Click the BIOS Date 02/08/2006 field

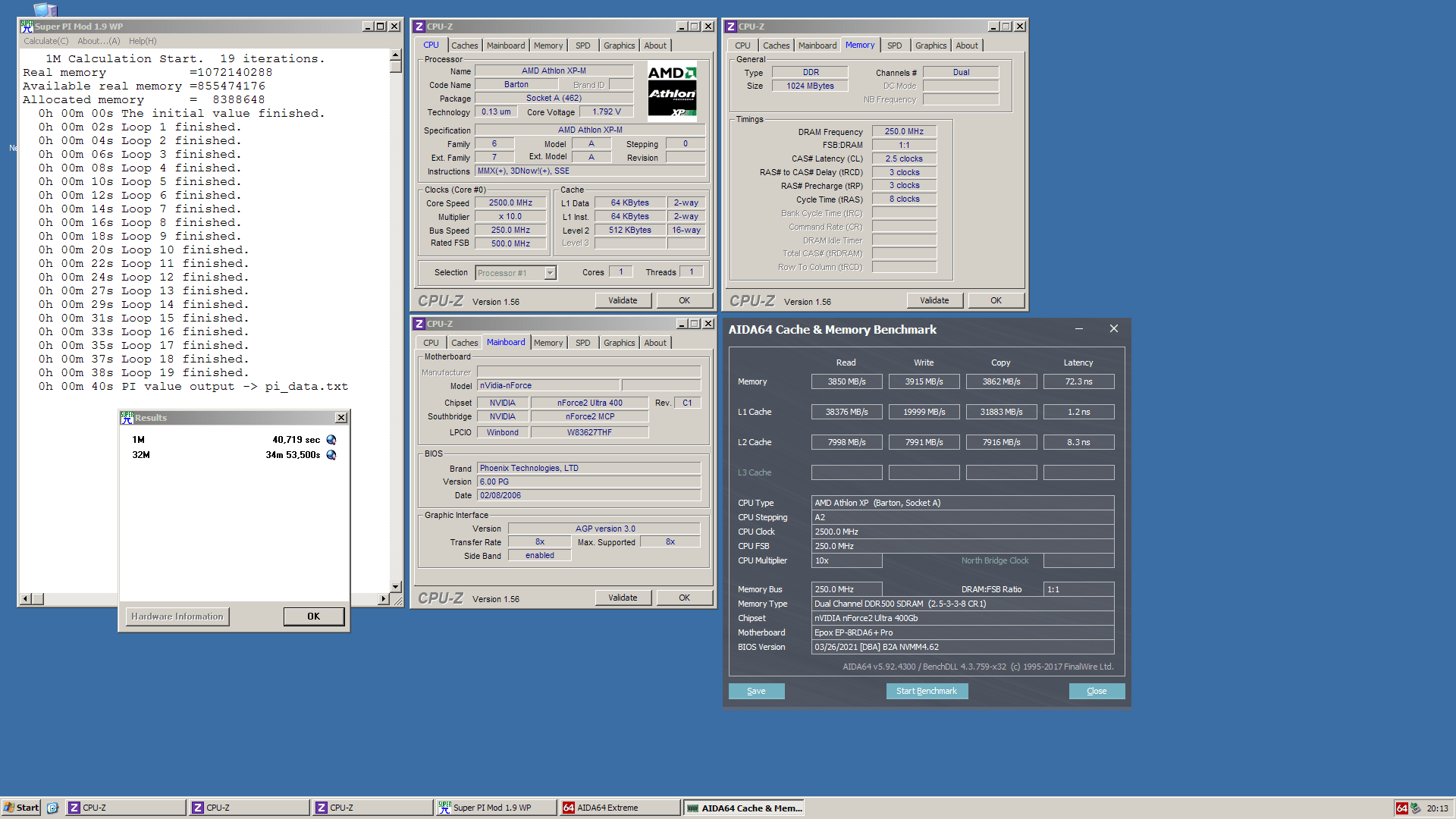click(x=588, y=495)
